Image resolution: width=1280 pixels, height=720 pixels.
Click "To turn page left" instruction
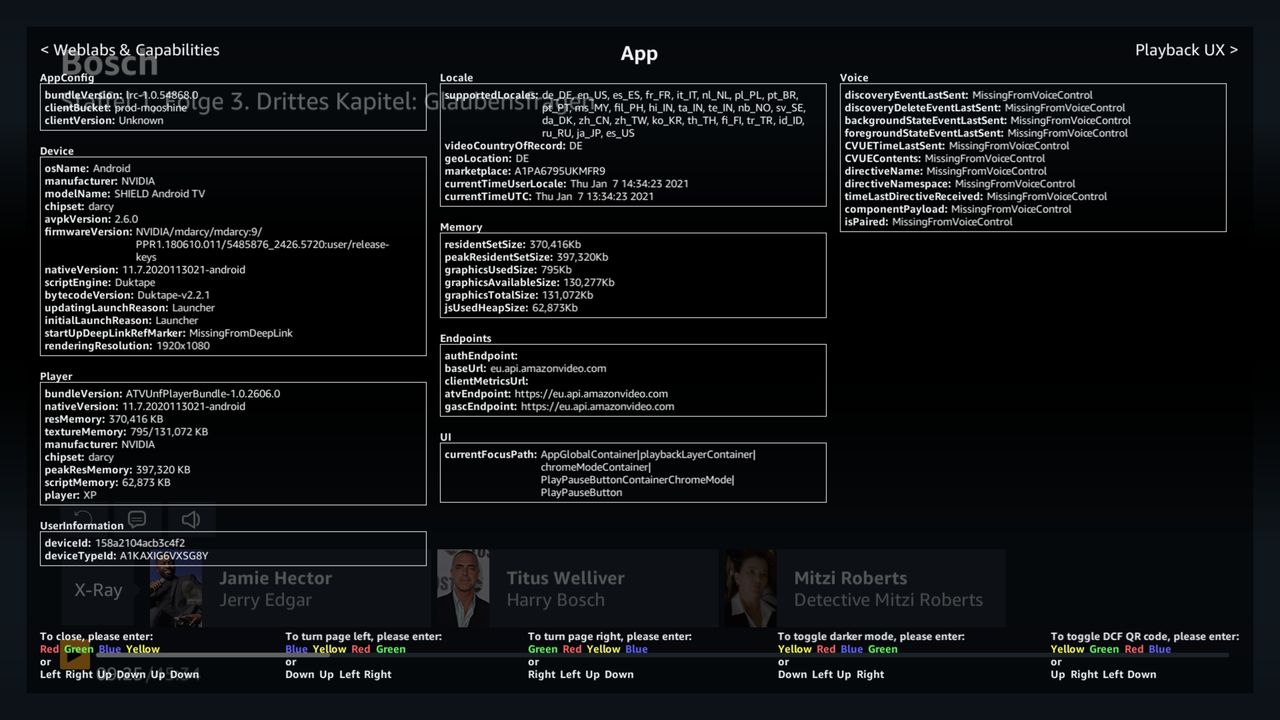(x=363, y=637)
